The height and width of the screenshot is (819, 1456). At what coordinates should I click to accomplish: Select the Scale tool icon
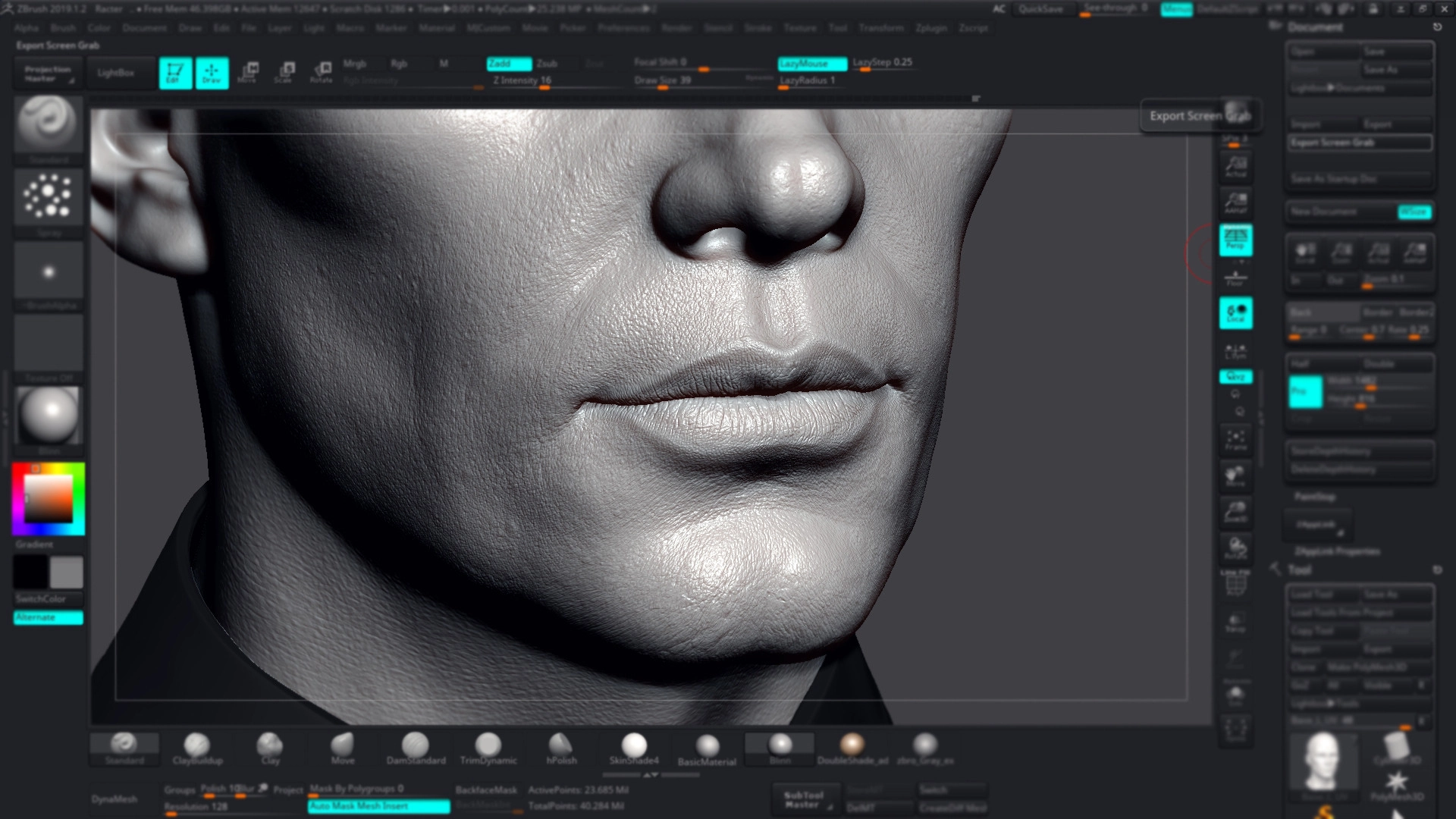(284, 73)
